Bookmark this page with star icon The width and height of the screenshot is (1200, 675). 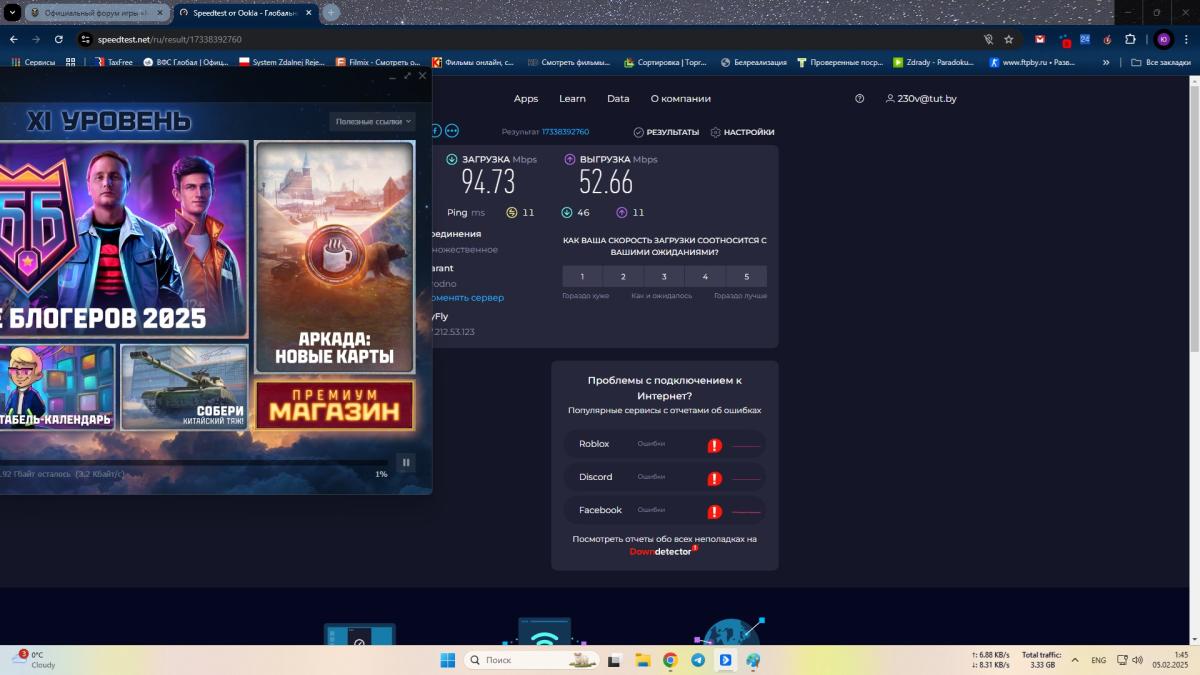click(1009, 39)
